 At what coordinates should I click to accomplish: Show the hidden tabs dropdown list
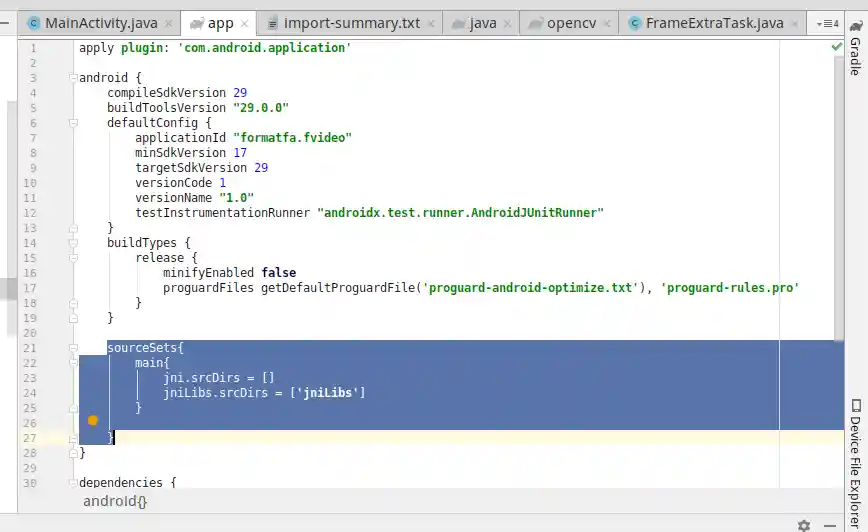(x=827, y=23)
